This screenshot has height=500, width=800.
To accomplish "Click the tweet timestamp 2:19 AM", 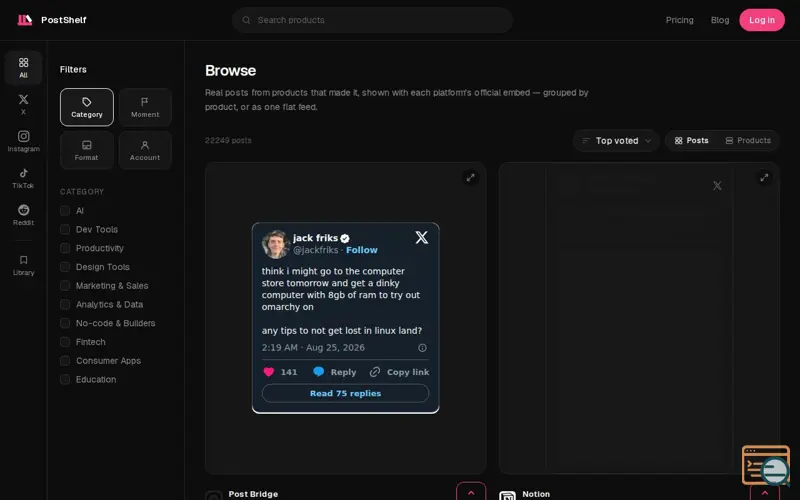I will click(313, 348).
